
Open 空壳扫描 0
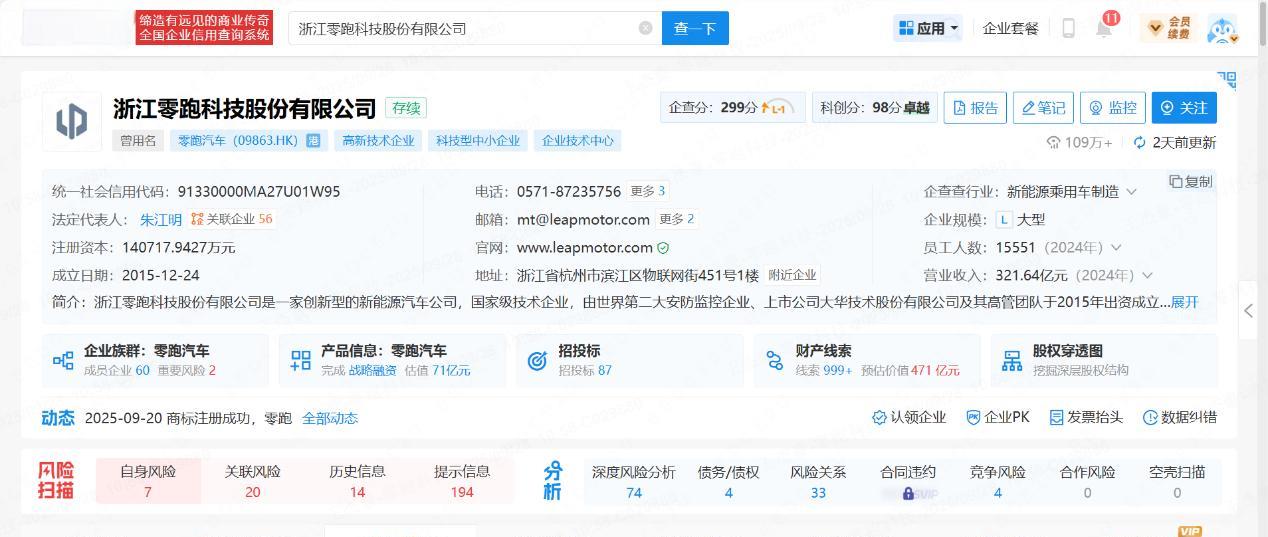1176,481
